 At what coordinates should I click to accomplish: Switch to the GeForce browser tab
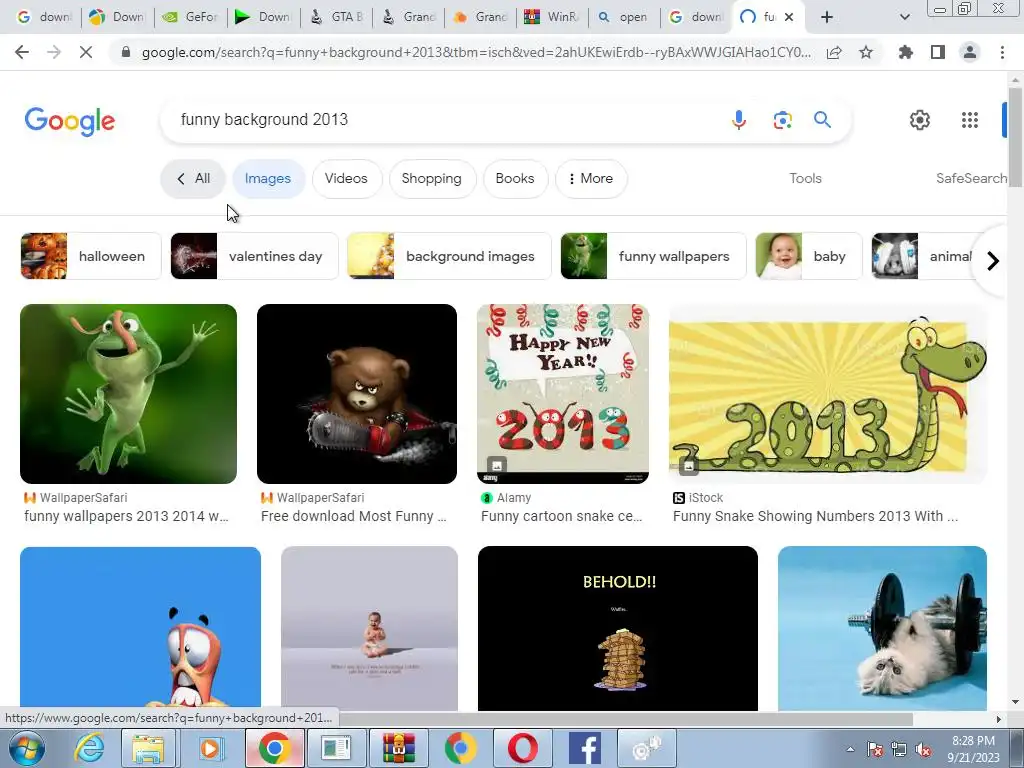[x=191, y=17]
